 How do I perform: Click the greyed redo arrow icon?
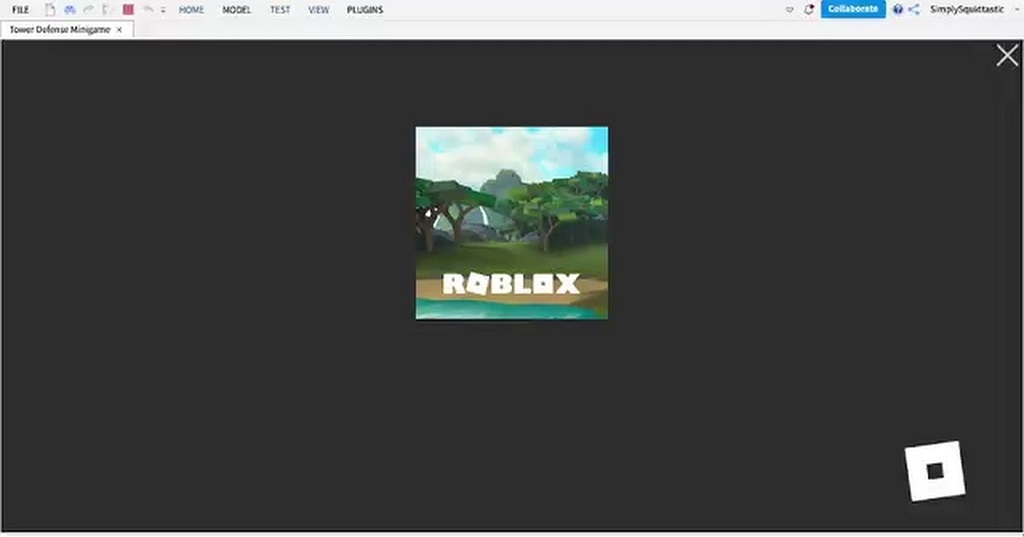tap(88, 10)
